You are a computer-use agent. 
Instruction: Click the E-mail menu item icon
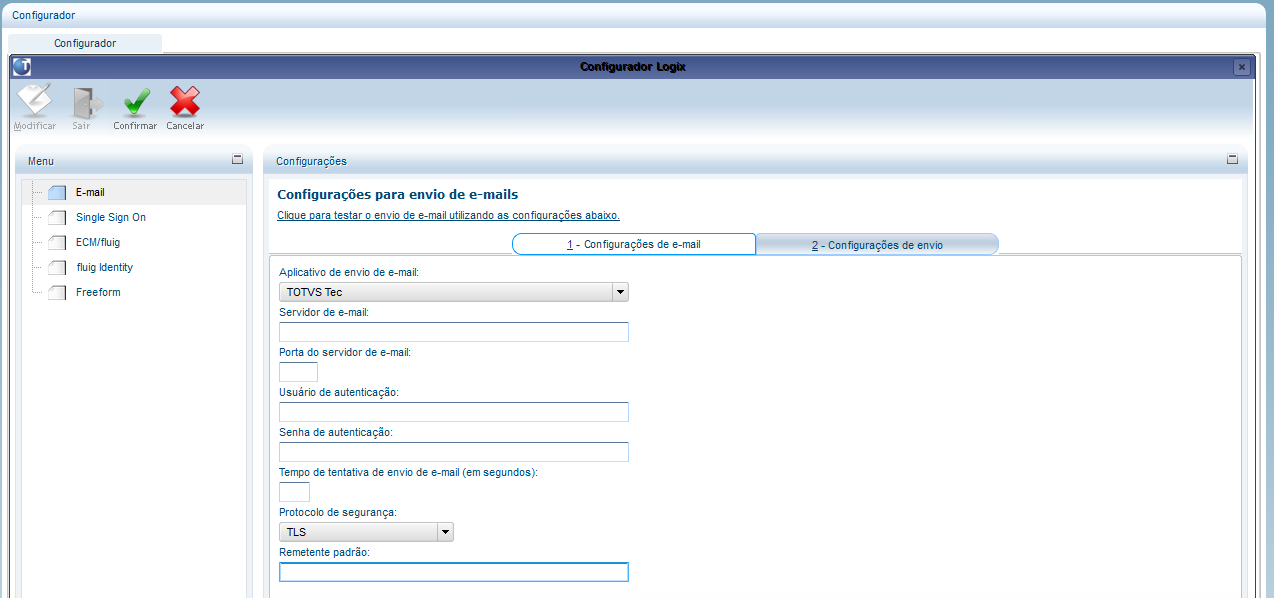57,192
